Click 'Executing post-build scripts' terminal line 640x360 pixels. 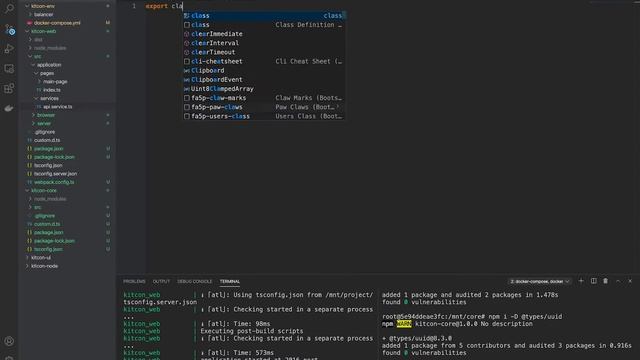[252, 331]
